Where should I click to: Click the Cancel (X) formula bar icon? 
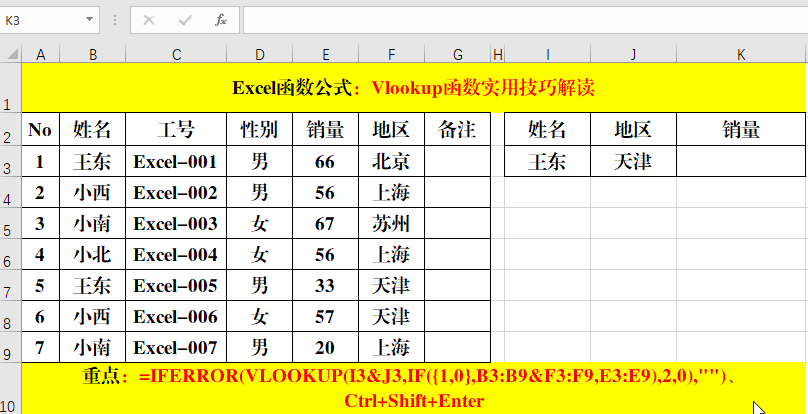[x=149, y=20]
